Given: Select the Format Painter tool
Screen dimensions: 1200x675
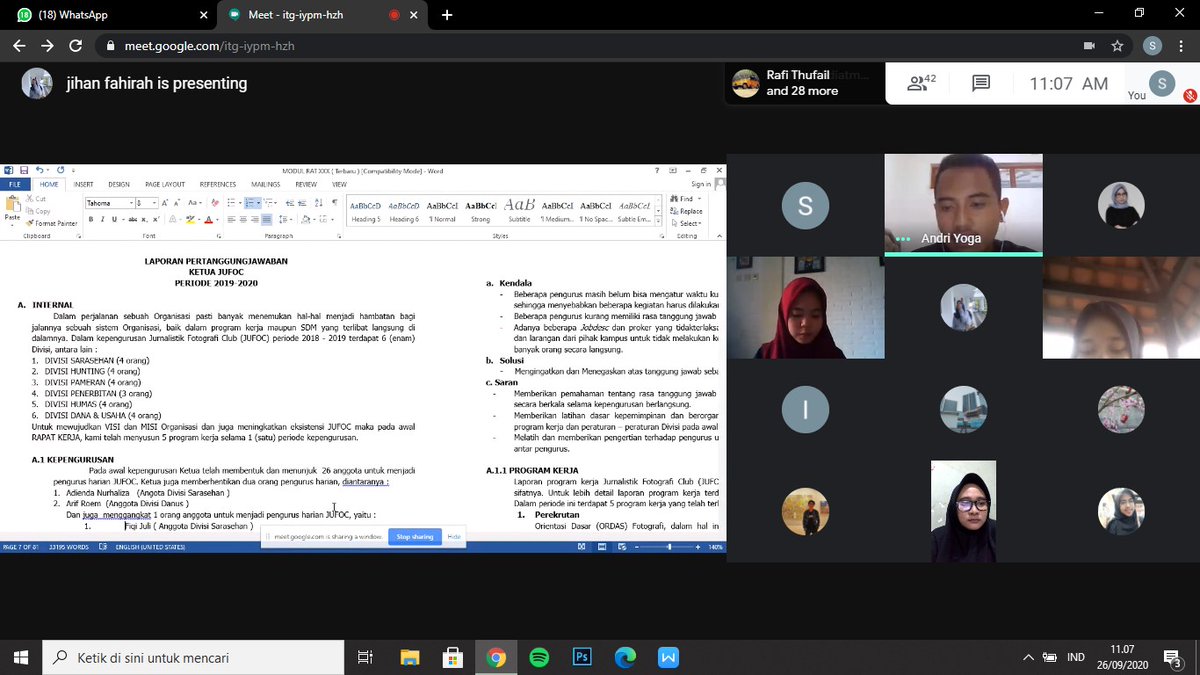Looking at the screenshot, I should point(53,223).
